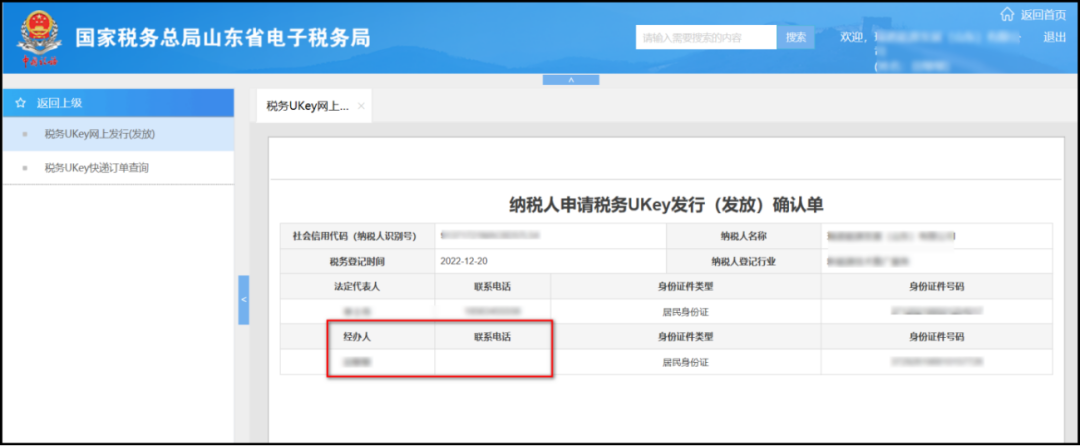Focus the search input box
1080x446 pixels.
coord(707,37)
